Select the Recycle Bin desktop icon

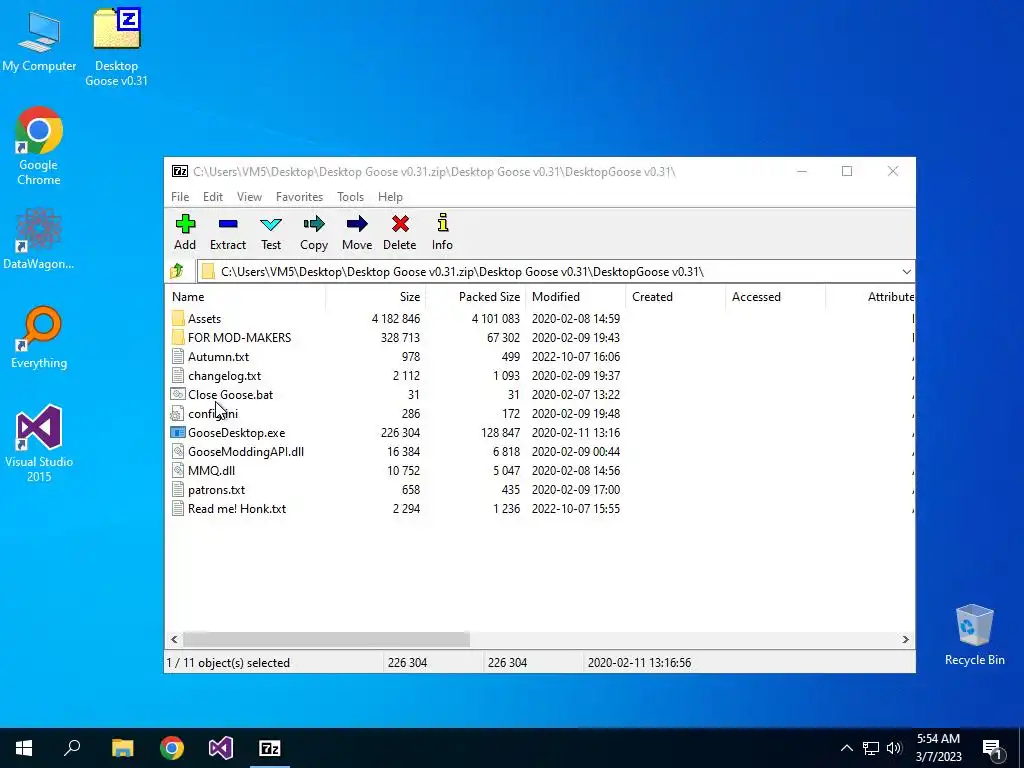point(974,635)
